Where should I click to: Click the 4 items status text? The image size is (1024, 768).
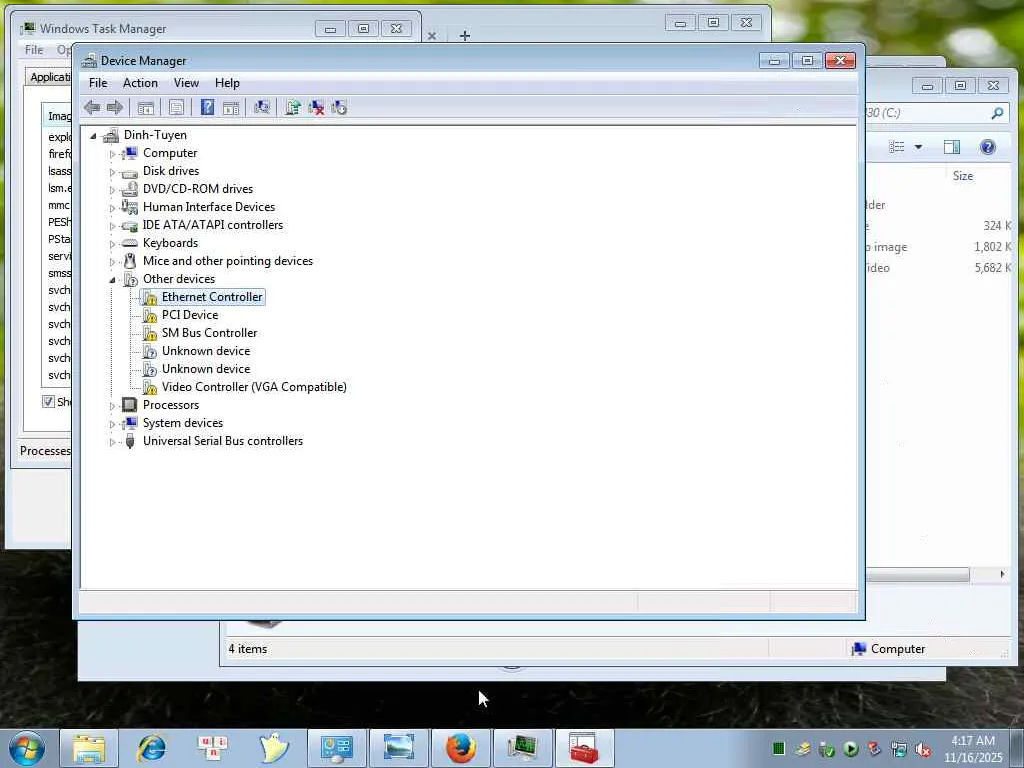pyautogui.click(x=248, y=649)
